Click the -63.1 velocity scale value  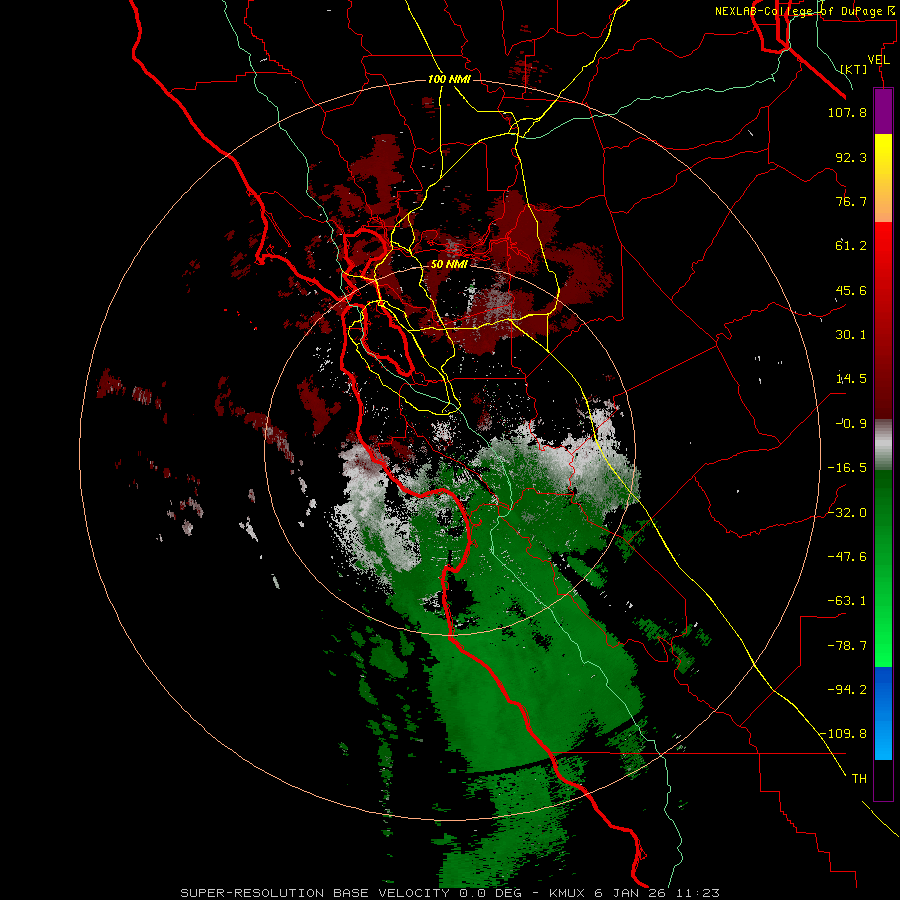847,601
